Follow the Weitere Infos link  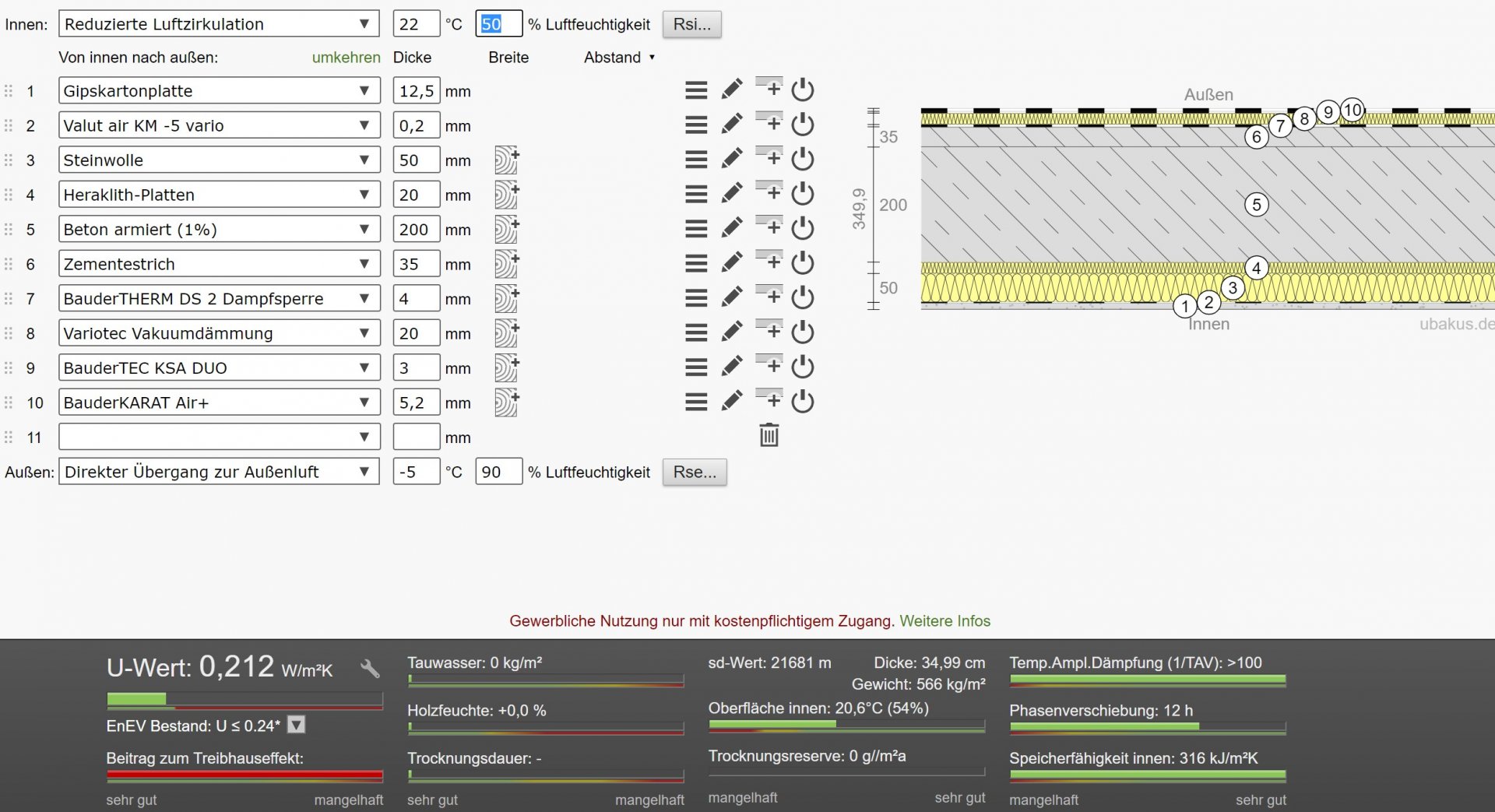[x=944, y=621]
